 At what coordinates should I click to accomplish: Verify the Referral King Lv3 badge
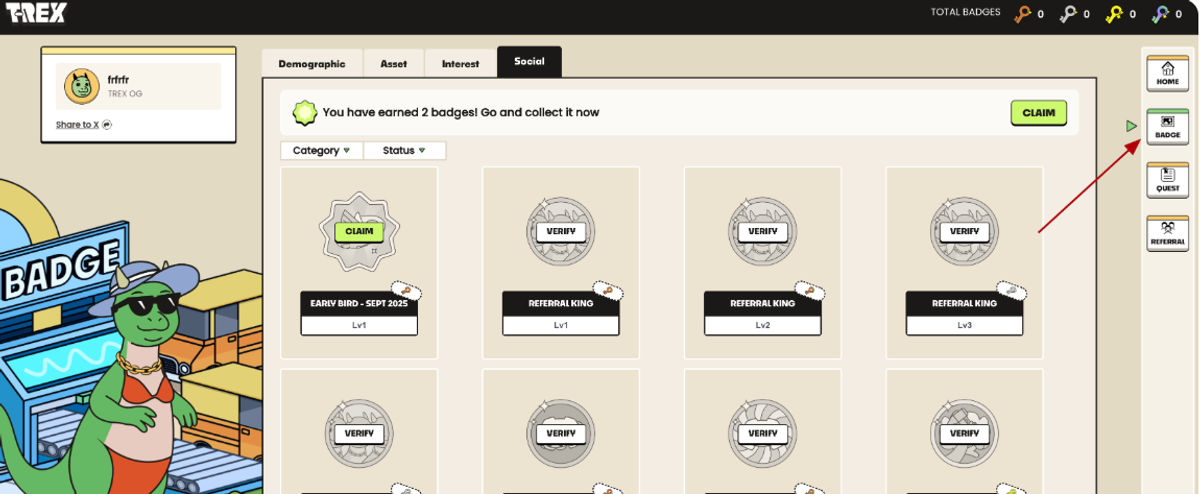964,231
